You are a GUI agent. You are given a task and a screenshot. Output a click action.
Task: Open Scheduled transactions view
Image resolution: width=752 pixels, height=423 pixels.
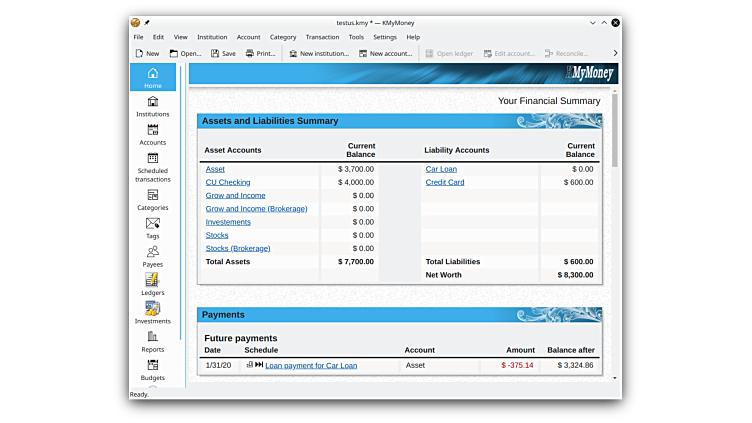(x=152, y=166)
